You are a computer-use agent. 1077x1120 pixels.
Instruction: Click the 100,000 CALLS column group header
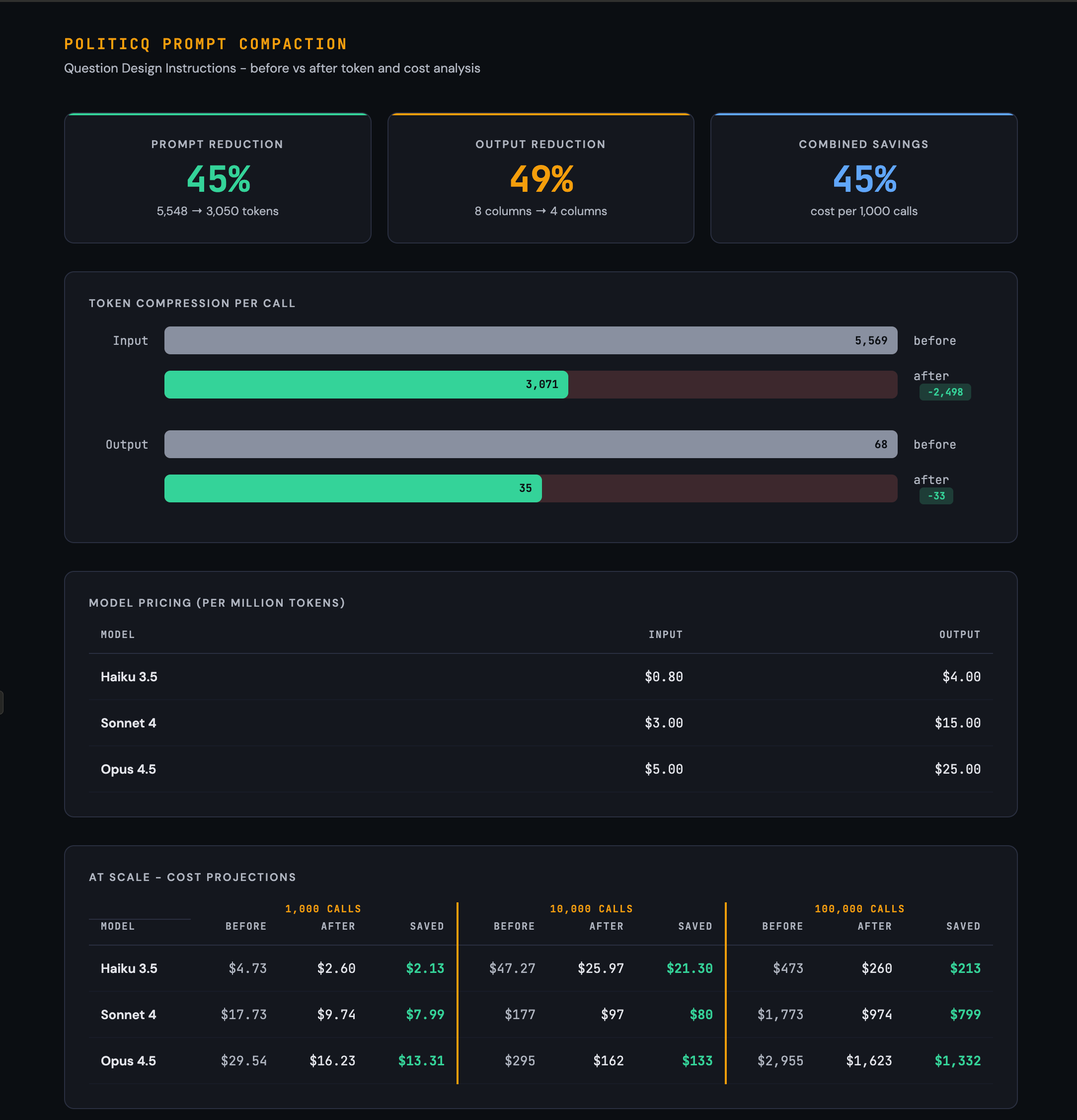859,908
